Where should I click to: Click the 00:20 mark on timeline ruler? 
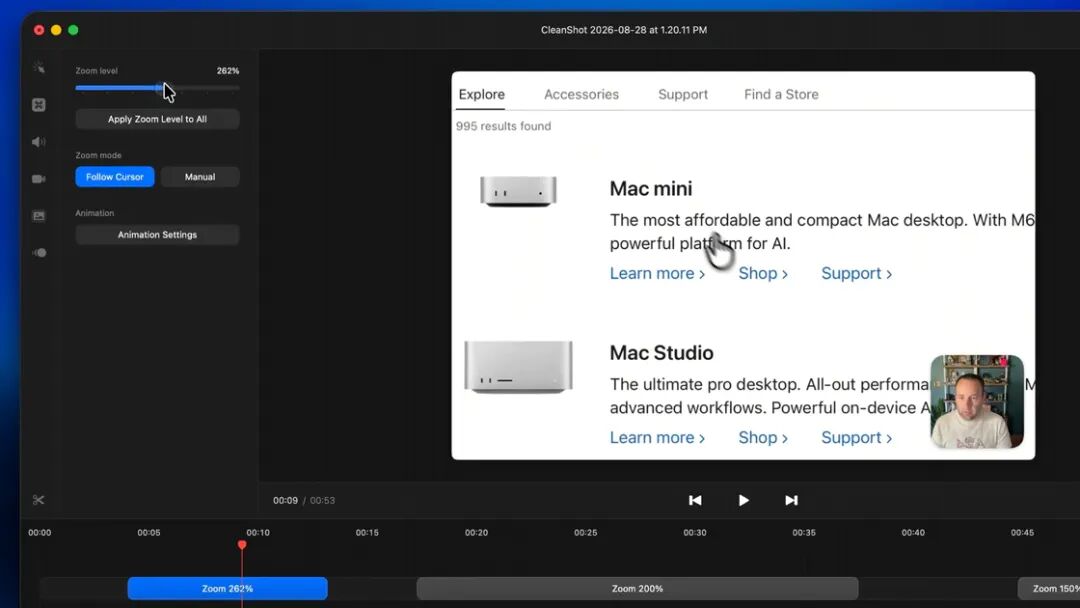(x=476, y=532)
